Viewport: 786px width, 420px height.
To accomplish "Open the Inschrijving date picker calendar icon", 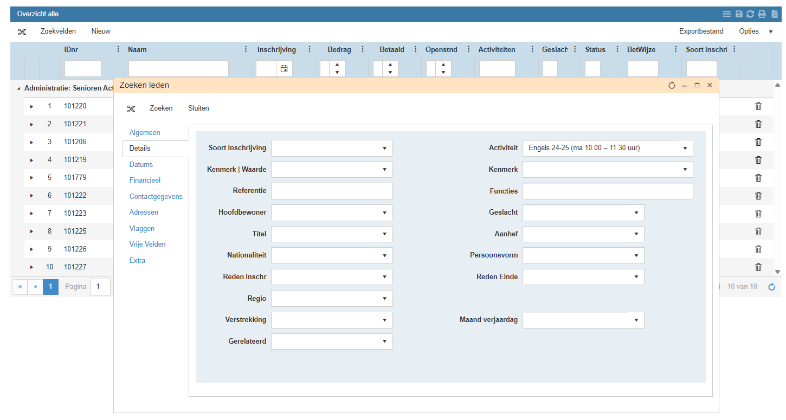I will (x=283, y=69).
